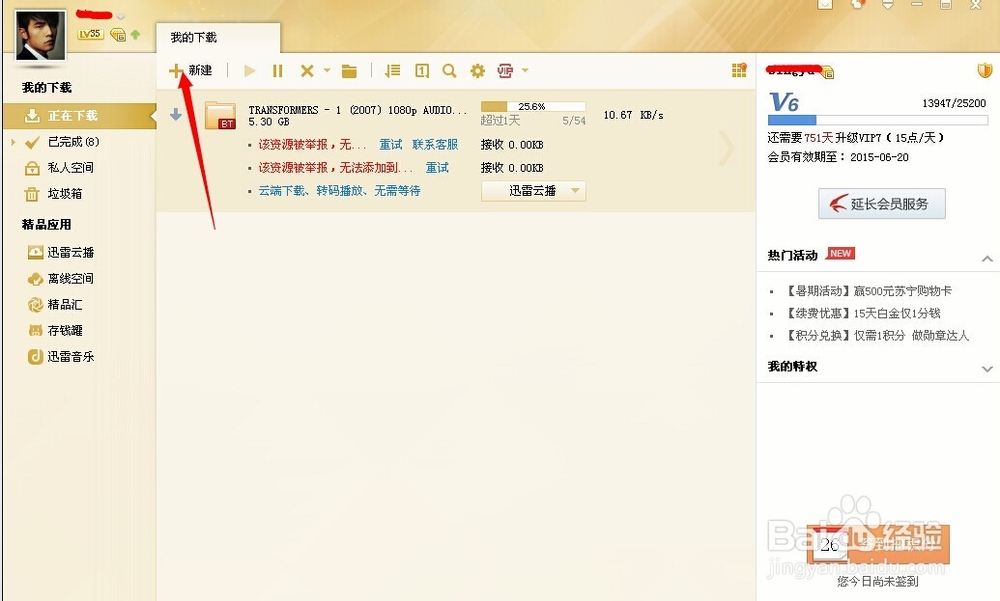The width and height of the screenshot is (1000, 601).
Task: Click the 延长会员服务 button
Action: [881, 204]
